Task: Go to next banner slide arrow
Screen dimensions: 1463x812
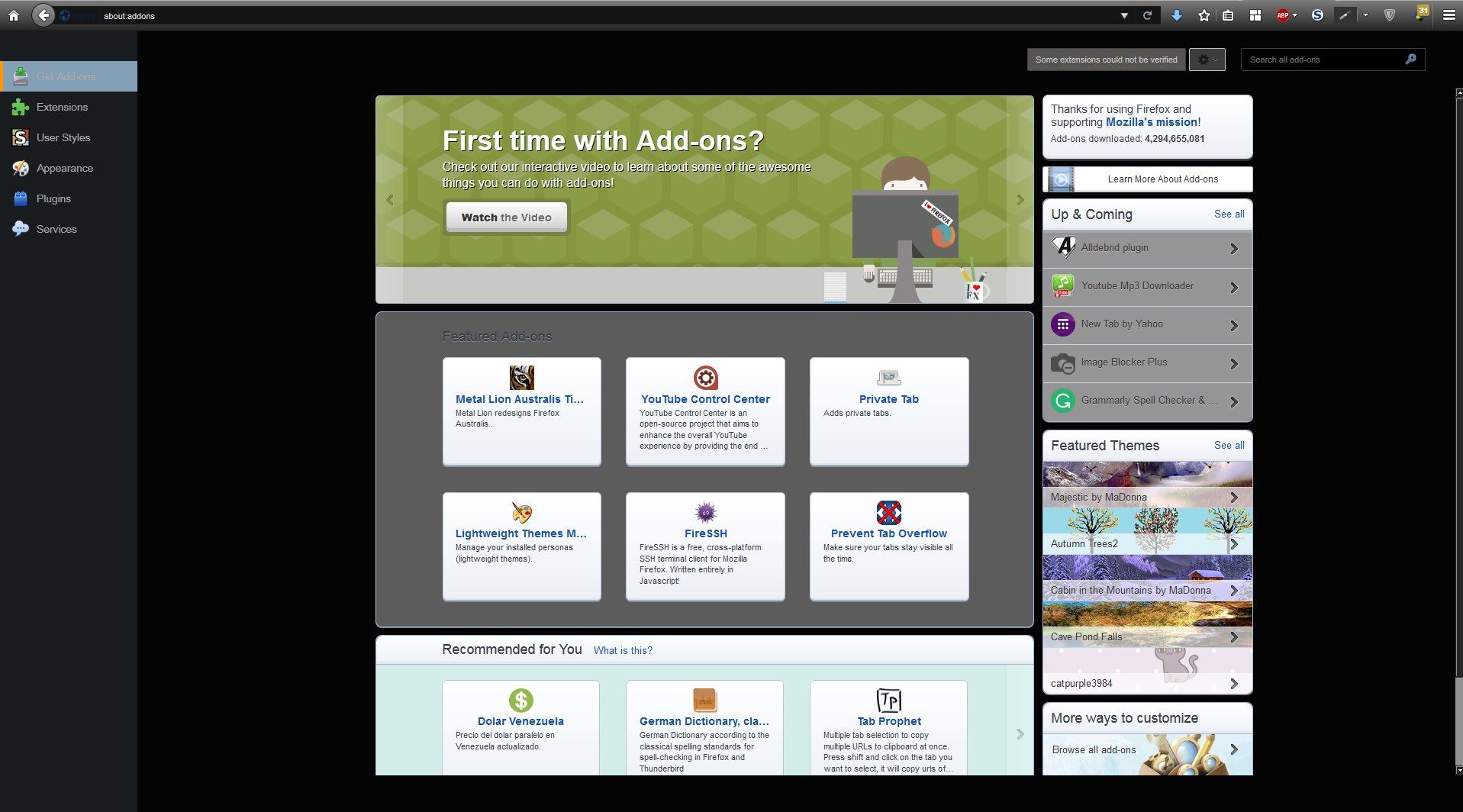Action: click(1020, 200)
